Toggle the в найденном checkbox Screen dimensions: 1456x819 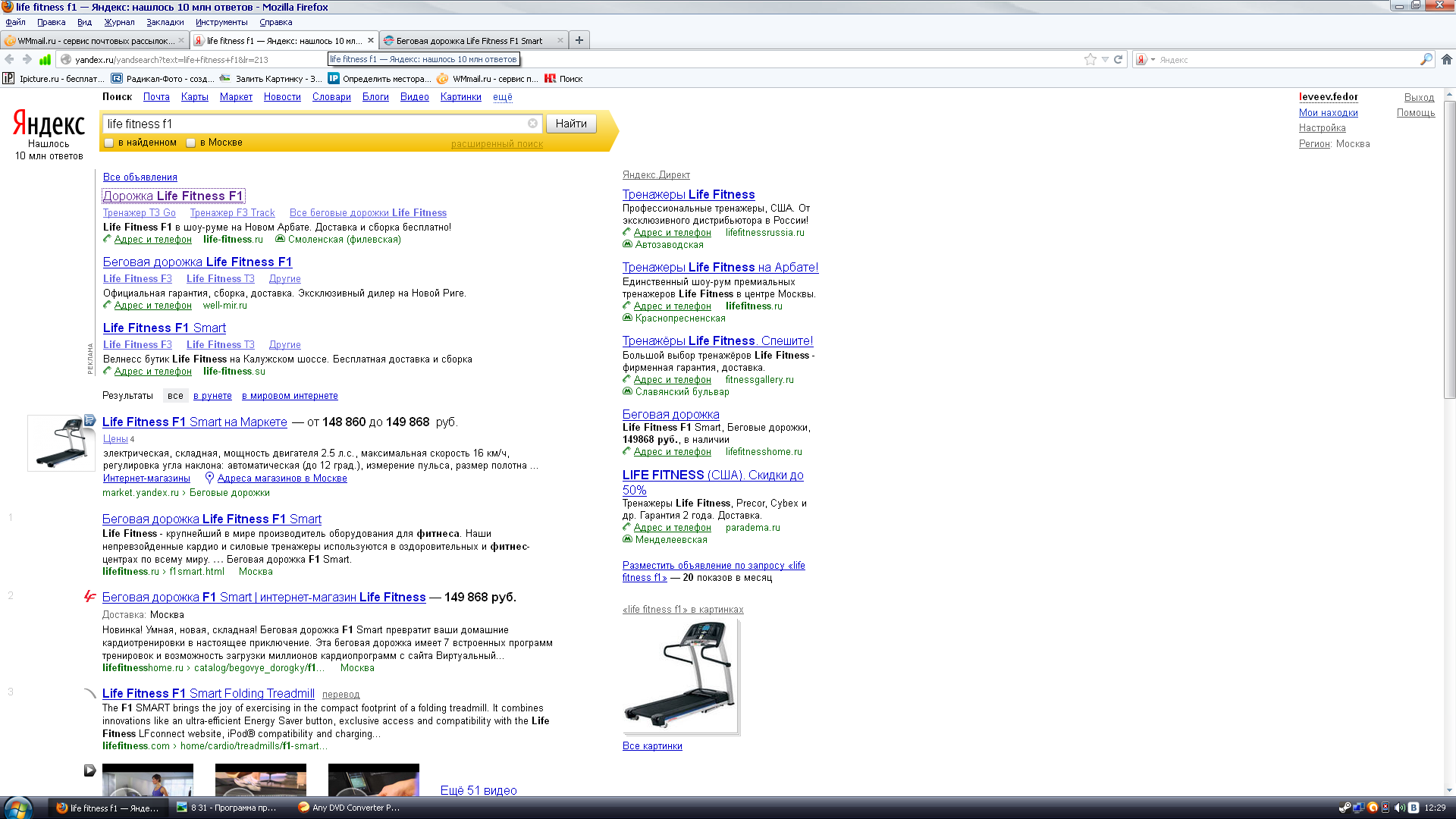tap(109, 143)
